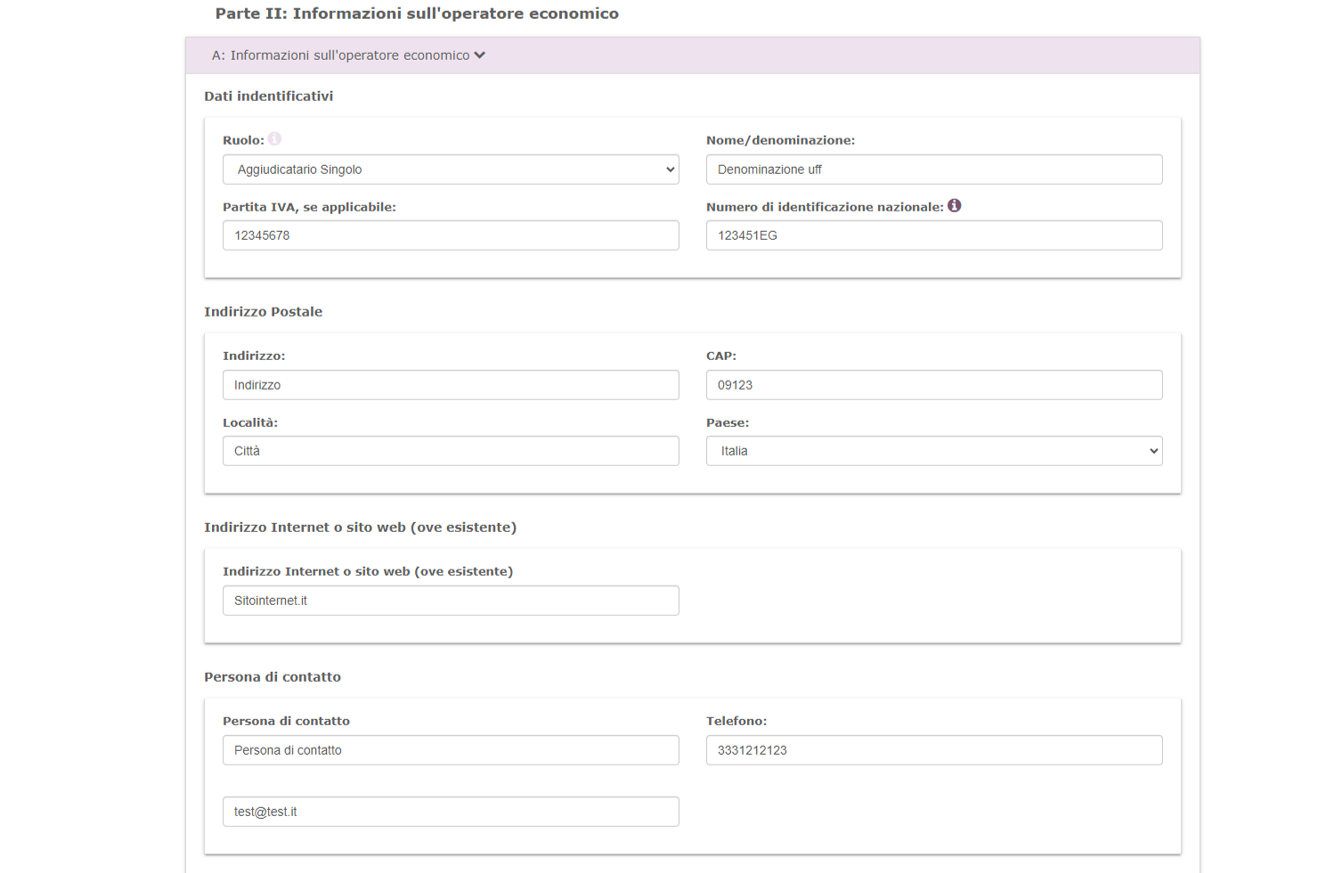Click the 'Telefono:' field label
Image resolution: width=1343 pixels, height=873 pixels.
(736, 721)
